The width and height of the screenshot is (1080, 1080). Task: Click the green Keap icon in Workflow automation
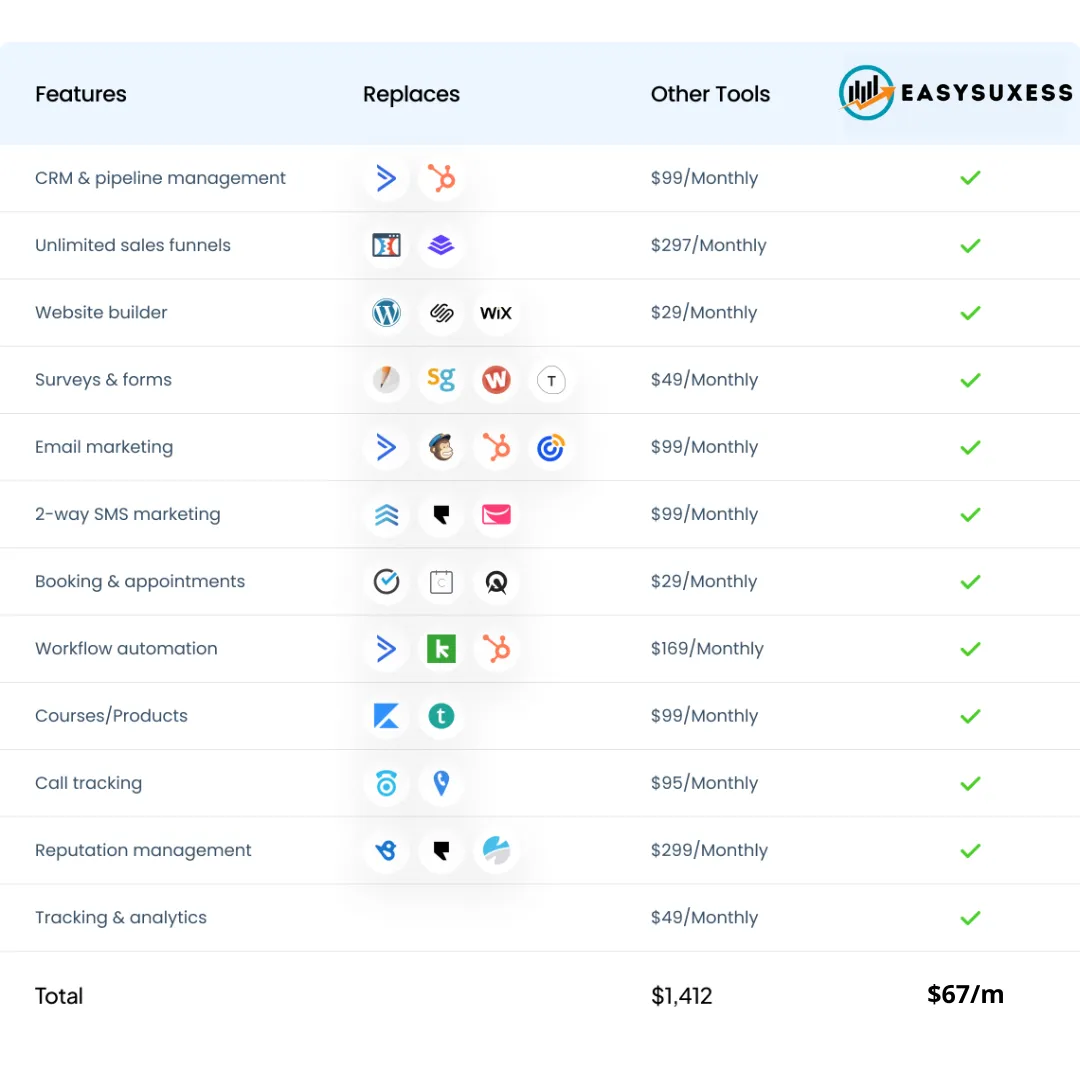[441, 649]
